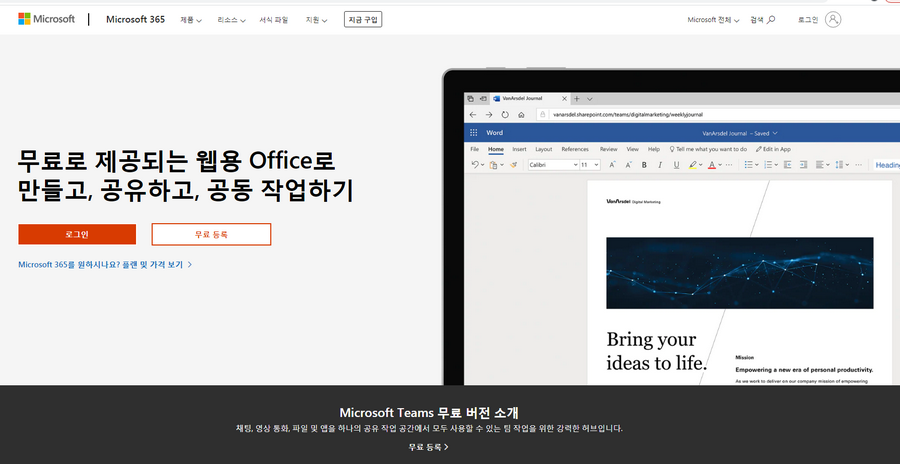The width and height of the screenshot is (900, 464).
Task: Click the paragraph alignment icon
Action: (820, 165)
